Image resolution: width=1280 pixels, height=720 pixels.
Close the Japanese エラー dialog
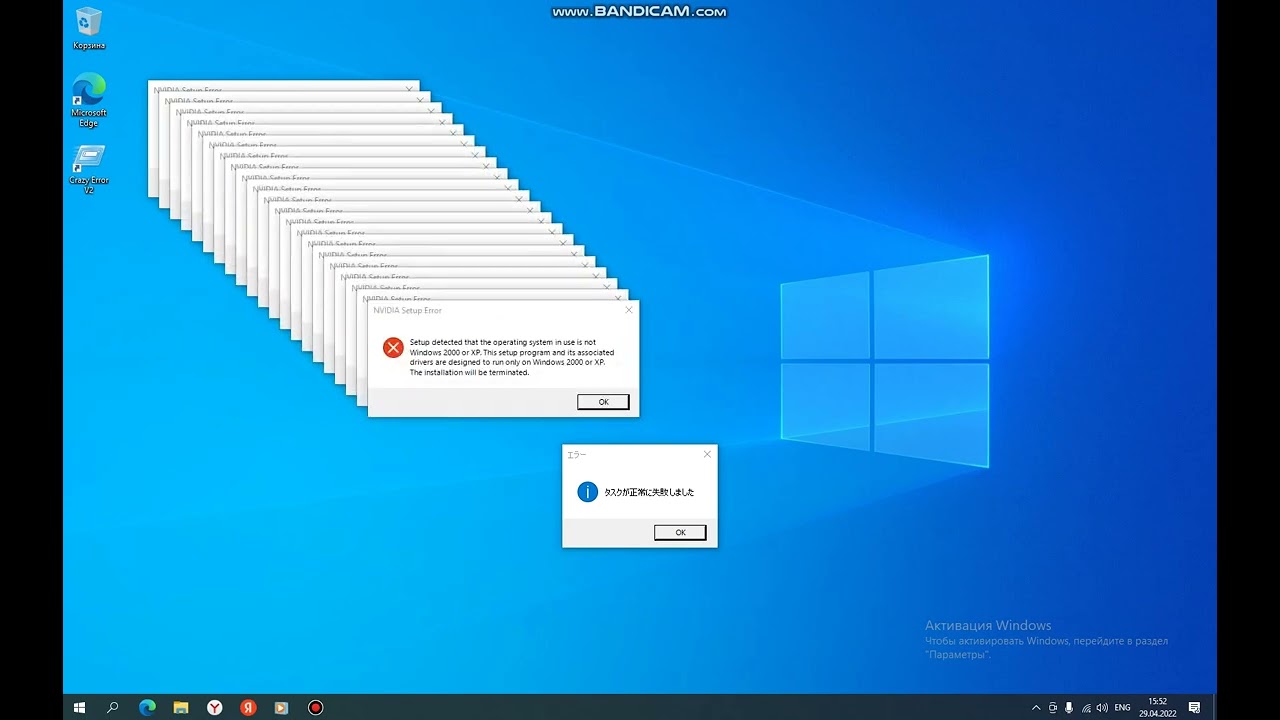(x=707, y=454)
